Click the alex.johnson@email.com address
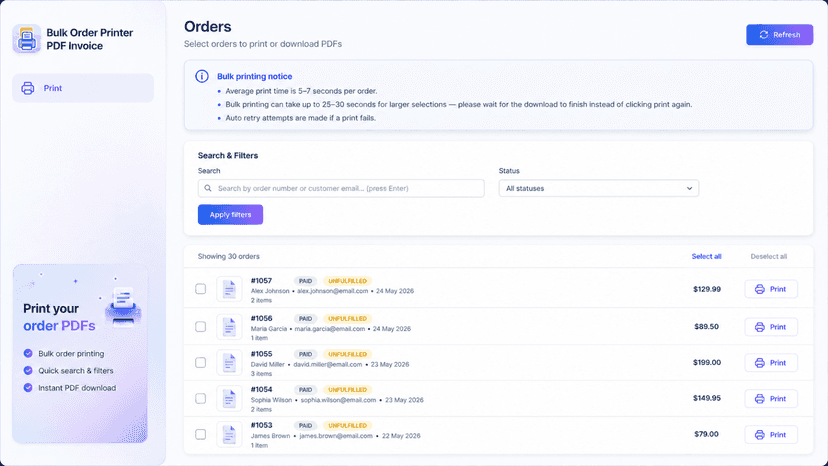 (x=333, y=291)
